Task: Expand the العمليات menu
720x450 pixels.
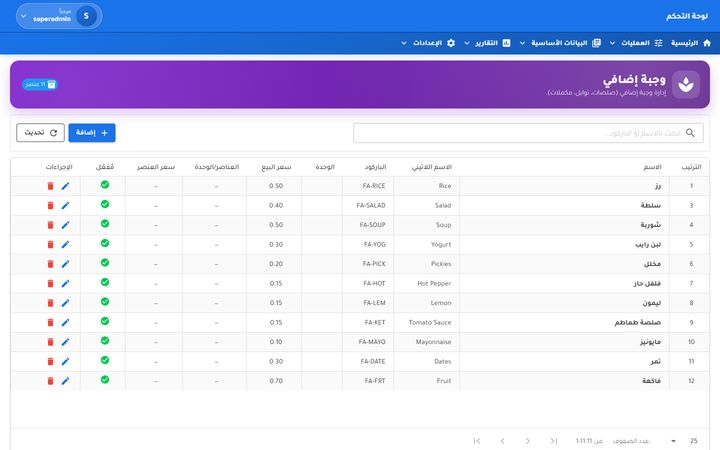Action: coord(638,43)
